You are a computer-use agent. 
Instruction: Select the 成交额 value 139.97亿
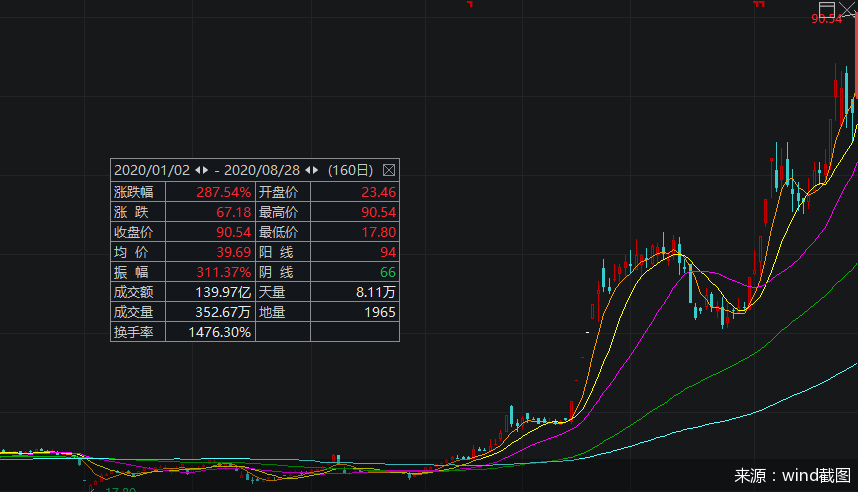222,292
